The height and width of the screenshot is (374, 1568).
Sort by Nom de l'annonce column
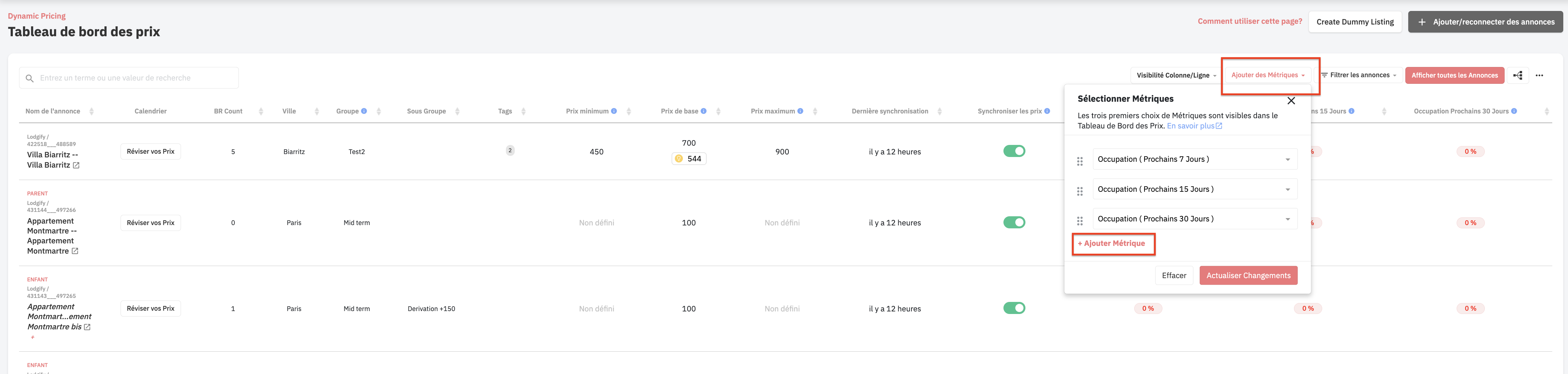pyautogui.click(x=91, y=111)
